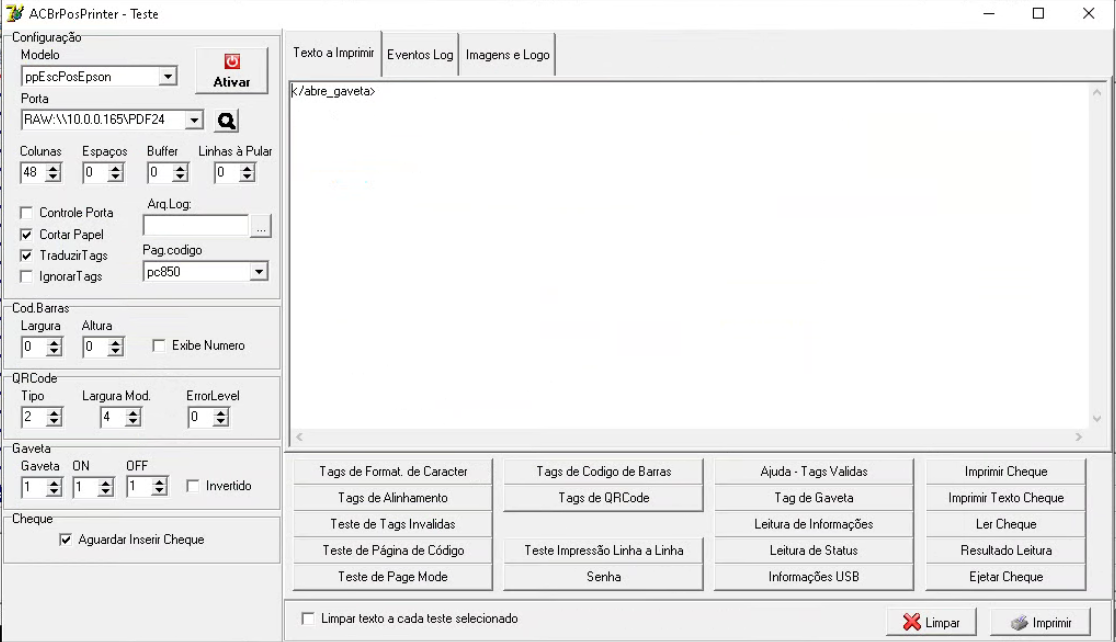Click Leitura de Status button
The image size is (1116, 642).
pyautogui.click(x=814, y=550)
